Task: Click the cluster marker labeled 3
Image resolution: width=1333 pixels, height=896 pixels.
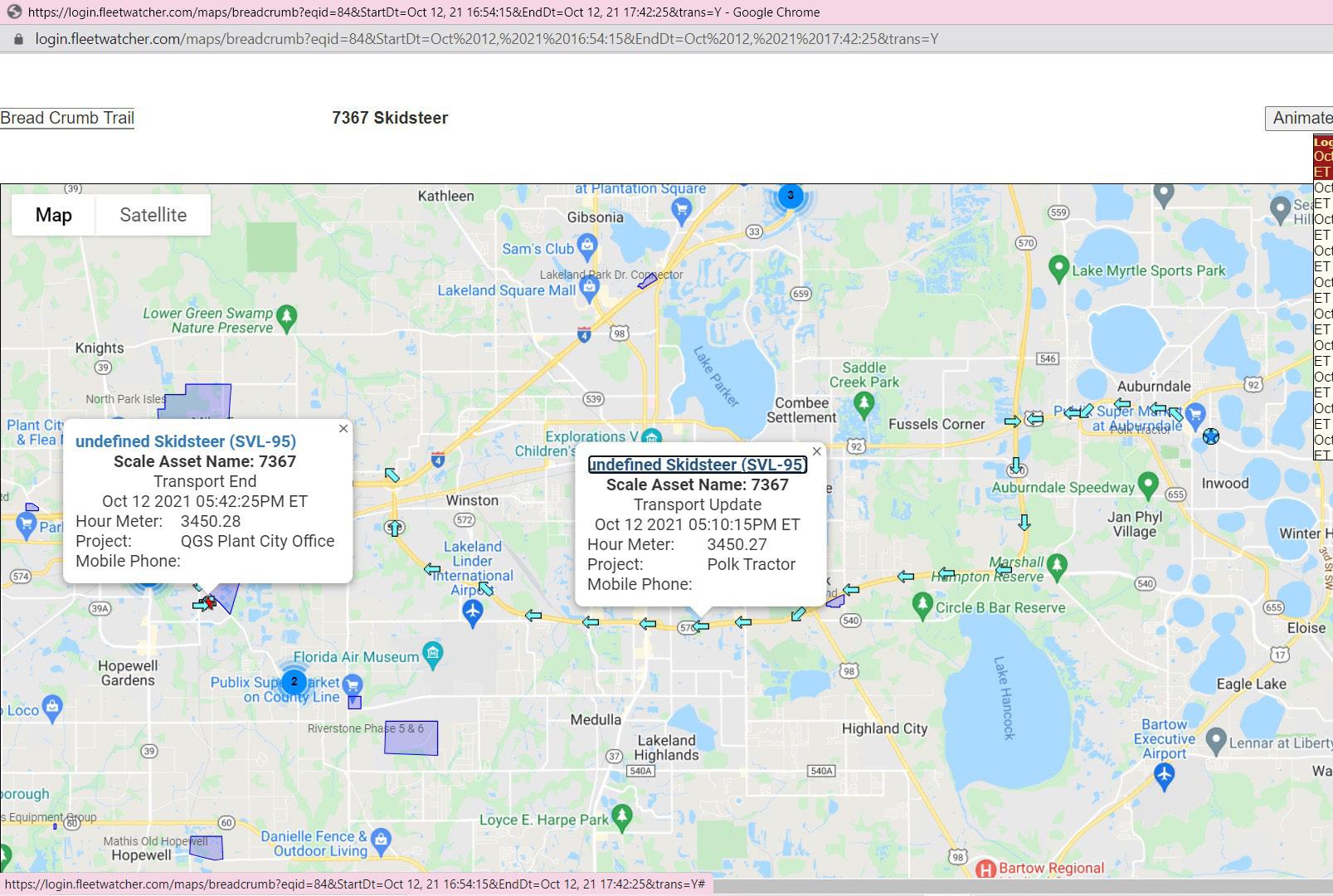Action: [791, 196]
